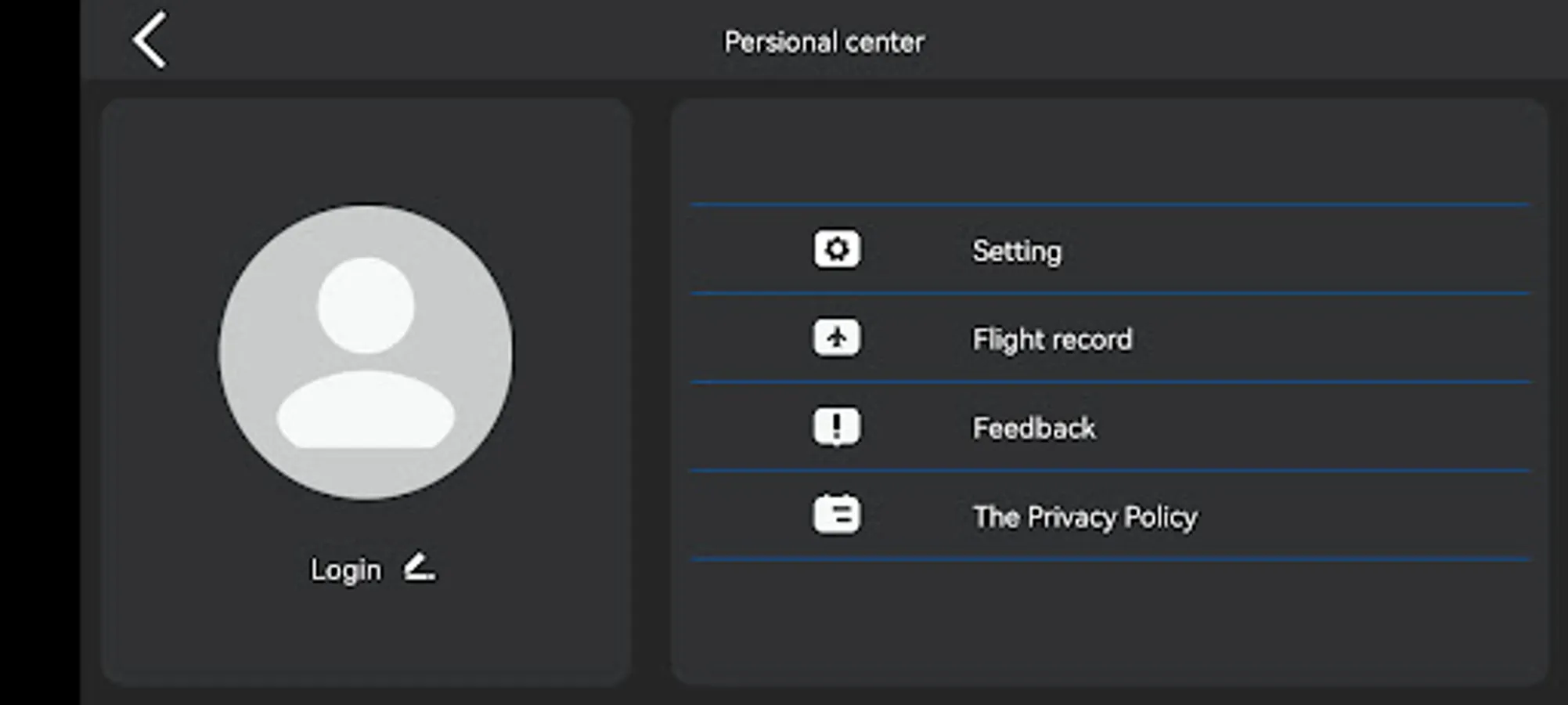The width and height of the screenshot is (1568, 705).
Task: Tap the edit pencil beside Login
Action: [420, 569]
